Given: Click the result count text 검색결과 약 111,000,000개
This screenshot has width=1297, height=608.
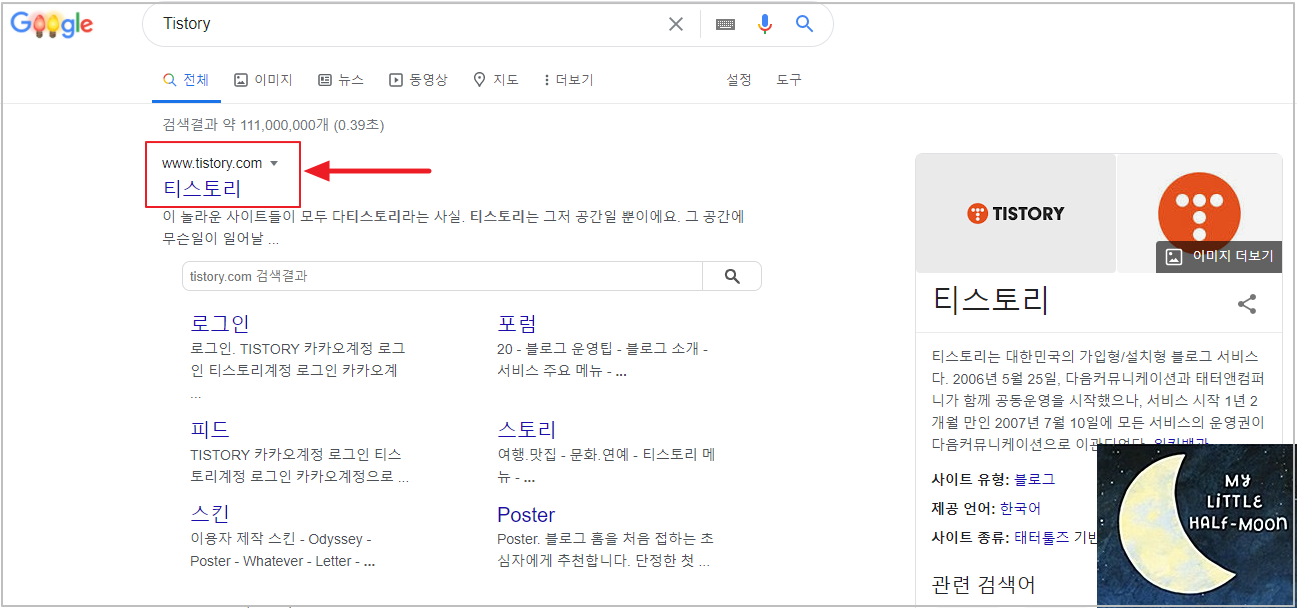Looking at the screenshot, I should point(246,125).
